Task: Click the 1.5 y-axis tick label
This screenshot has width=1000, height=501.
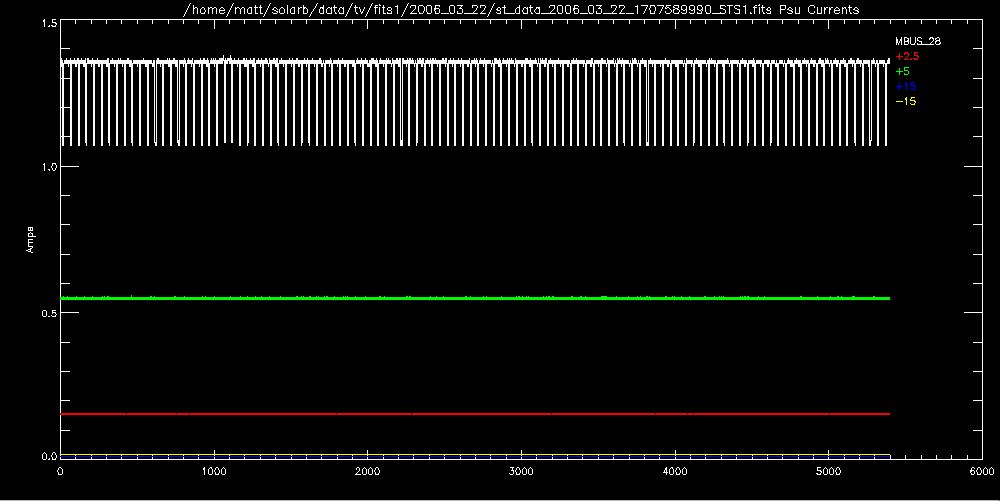Action: (x=50, y=23)
